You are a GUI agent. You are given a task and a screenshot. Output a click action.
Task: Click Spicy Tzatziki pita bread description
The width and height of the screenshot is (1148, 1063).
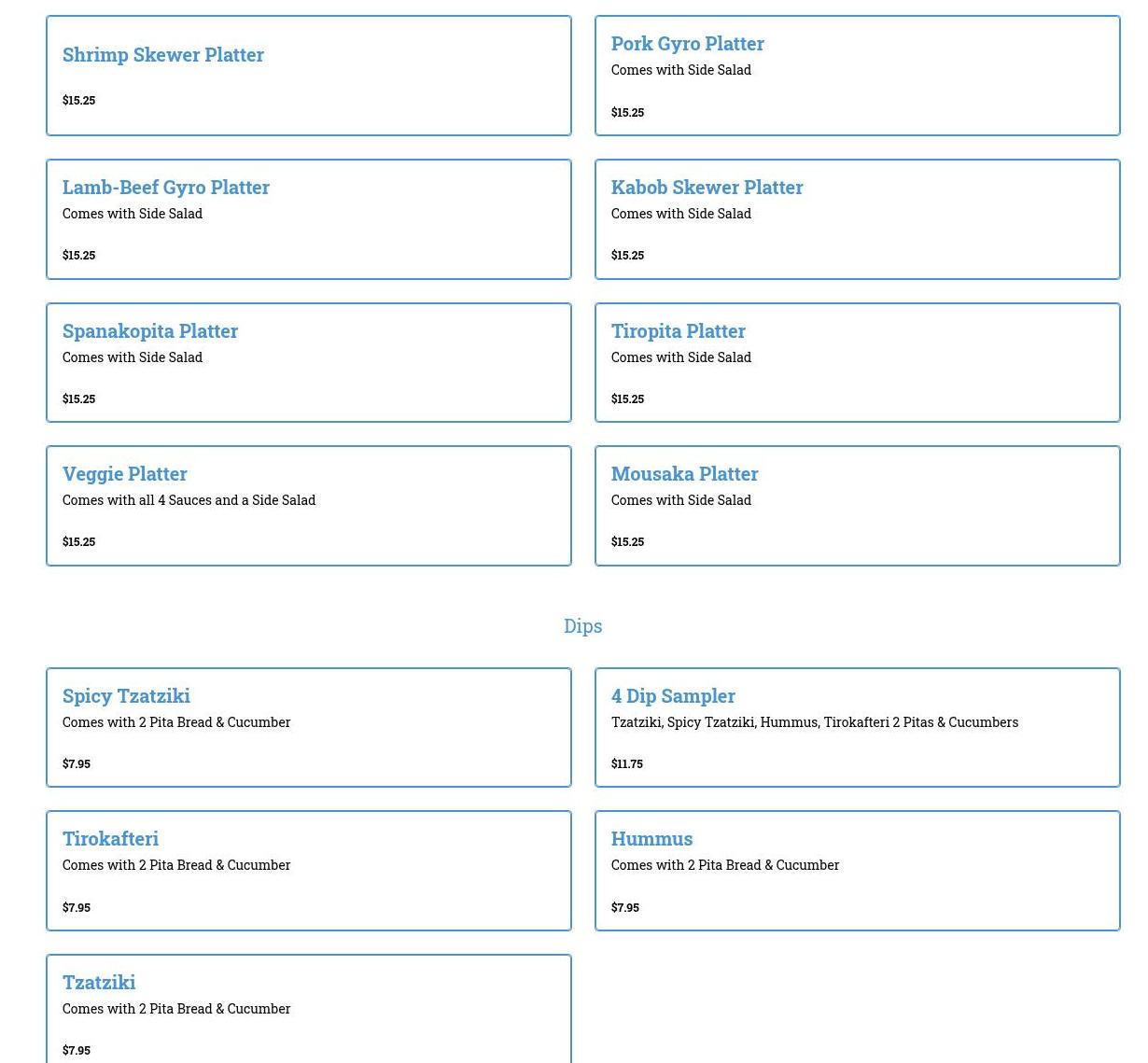click(176, 722)
